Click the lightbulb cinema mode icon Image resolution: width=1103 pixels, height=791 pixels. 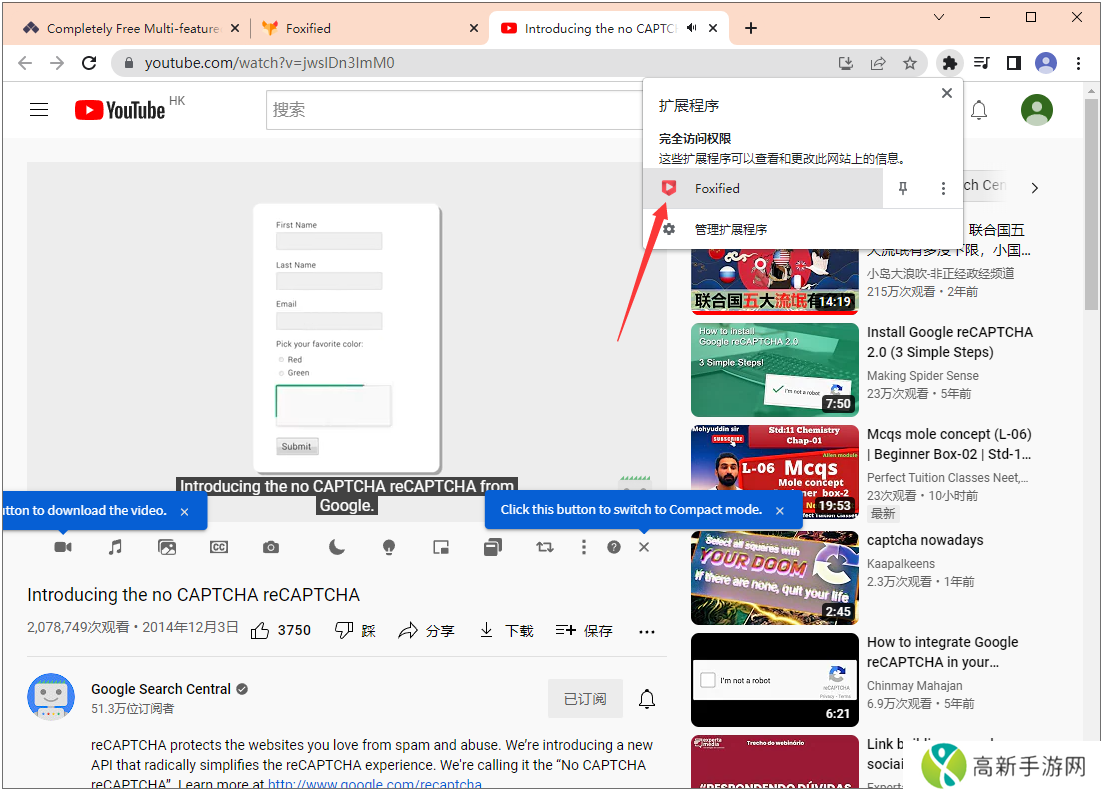click(389, 547)
